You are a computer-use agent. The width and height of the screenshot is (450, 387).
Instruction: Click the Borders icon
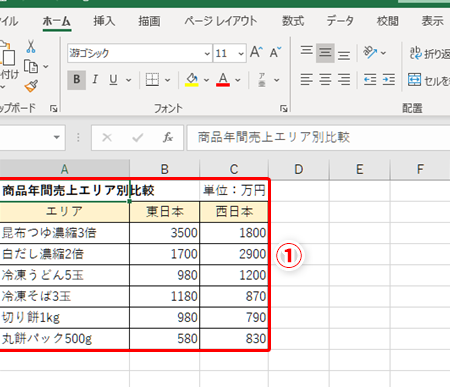[152, 80]
